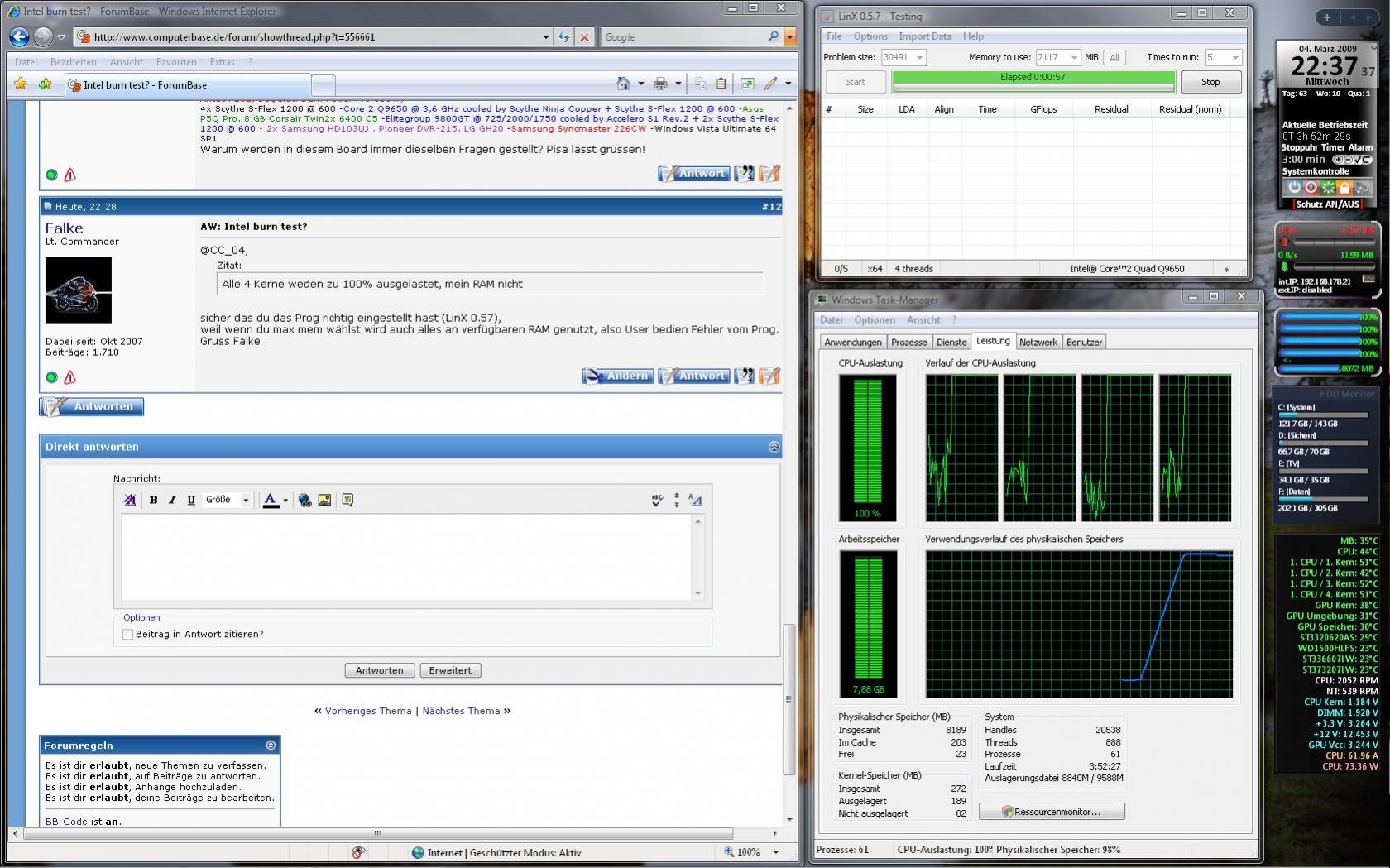The height and width of the screenshot is (868, 1390).
Task: Open Problem size dropdown in LinX
Action: [x=919, y=57]
